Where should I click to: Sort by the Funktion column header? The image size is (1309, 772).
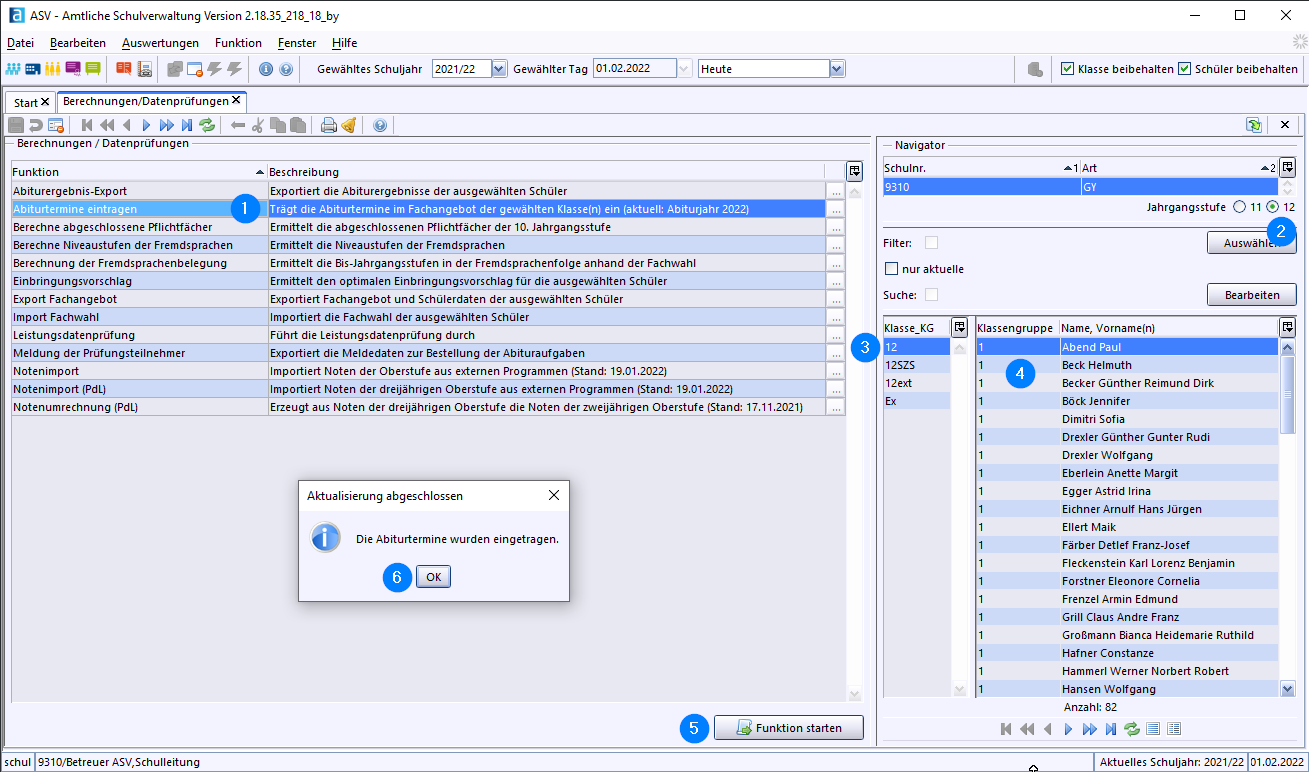(139, 172)
